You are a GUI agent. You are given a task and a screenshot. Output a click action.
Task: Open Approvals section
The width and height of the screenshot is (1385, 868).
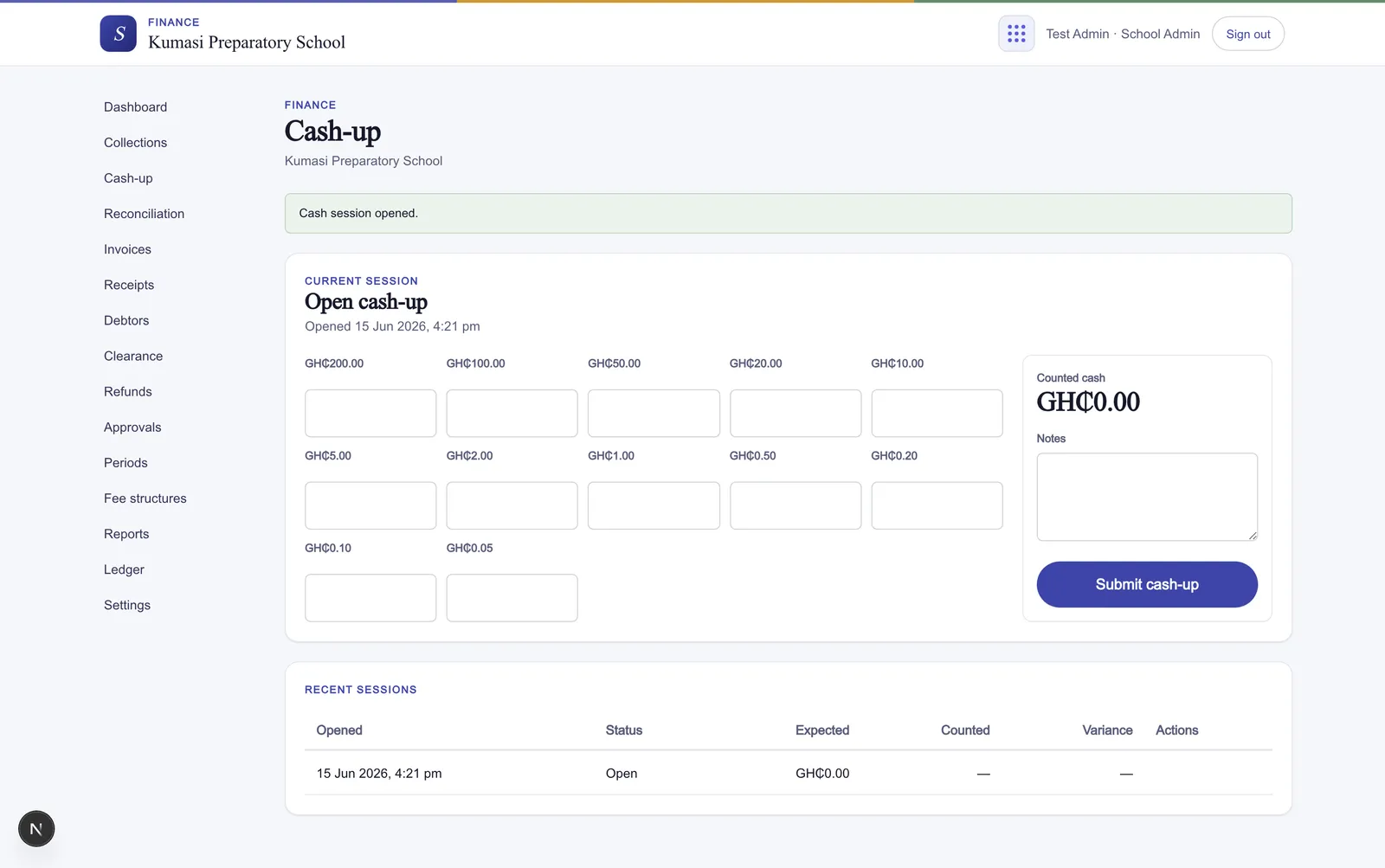[132, 428]
